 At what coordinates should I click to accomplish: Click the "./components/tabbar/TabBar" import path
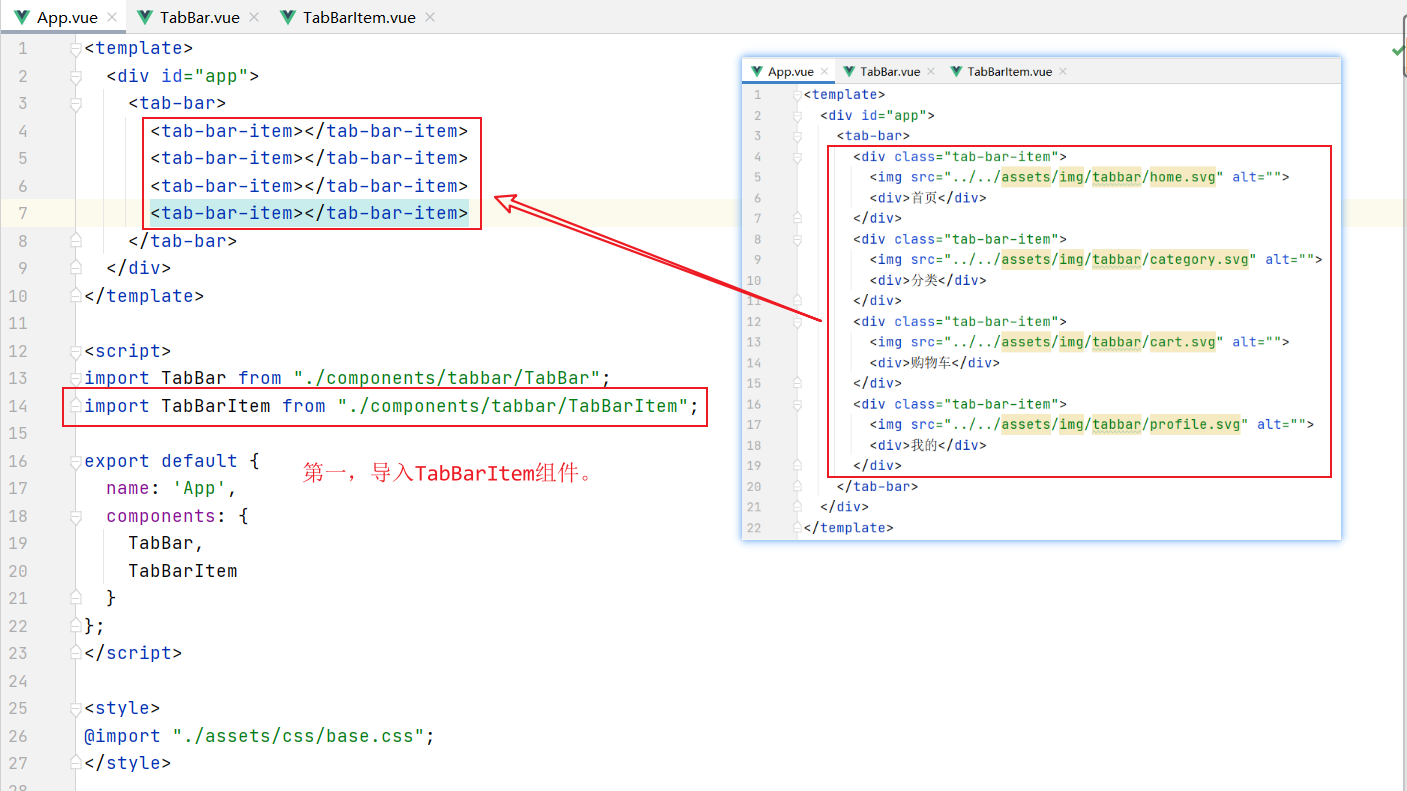[446, 378]
